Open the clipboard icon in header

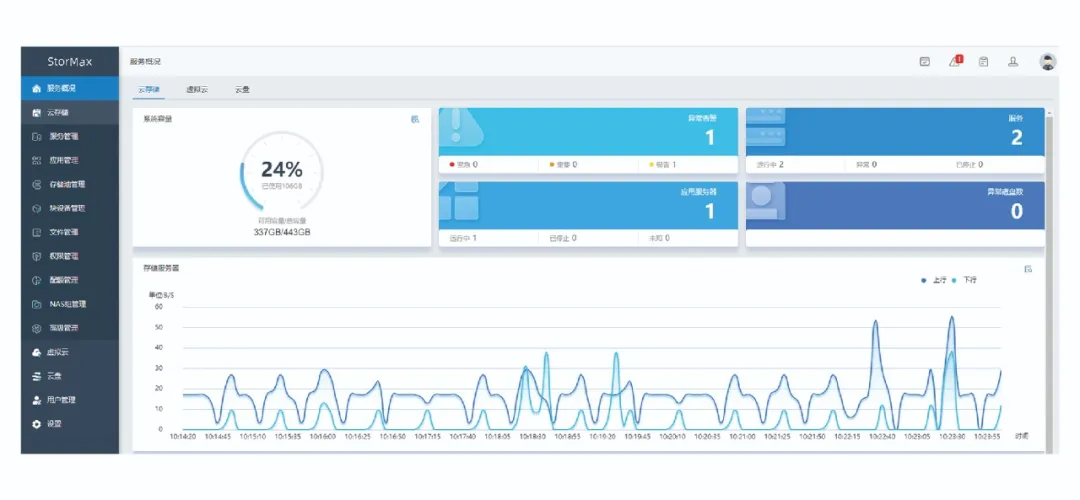pyautogui.click(x=983, y=62)
